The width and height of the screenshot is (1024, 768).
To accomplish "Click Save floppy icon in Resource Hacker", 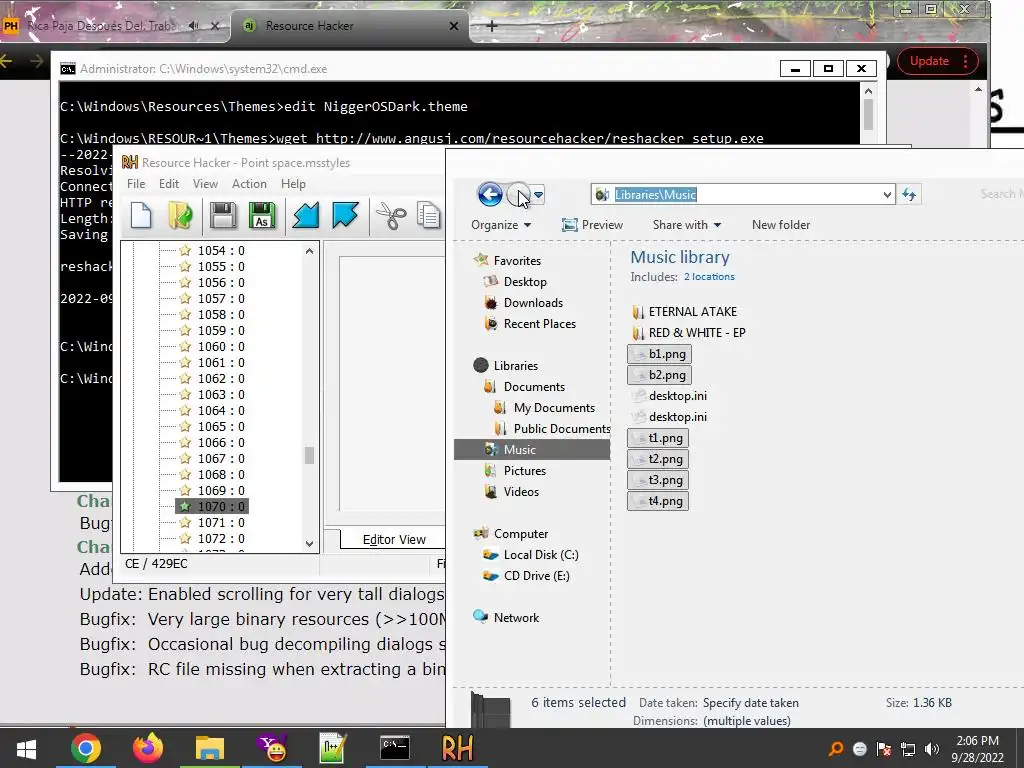I will 223,216.
